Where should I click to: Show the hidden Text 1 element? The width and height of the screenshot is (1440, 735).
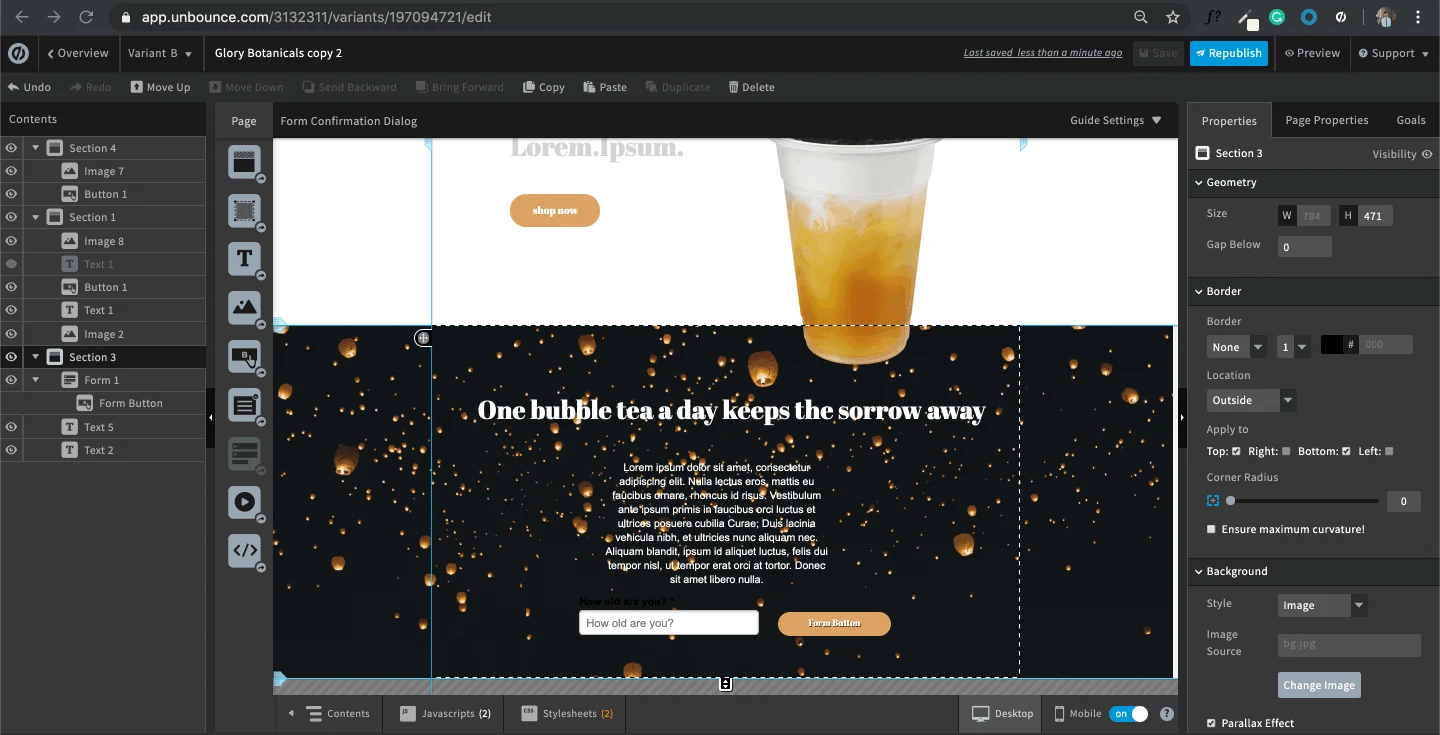(x=11, y=264)
